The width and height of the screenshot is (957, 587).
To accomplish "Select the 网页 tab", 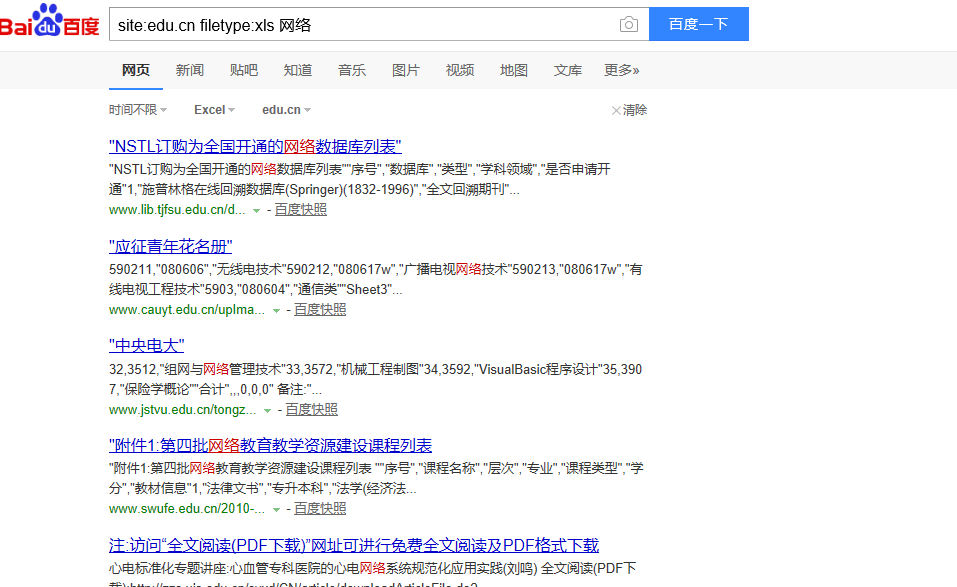I will 135,70.
